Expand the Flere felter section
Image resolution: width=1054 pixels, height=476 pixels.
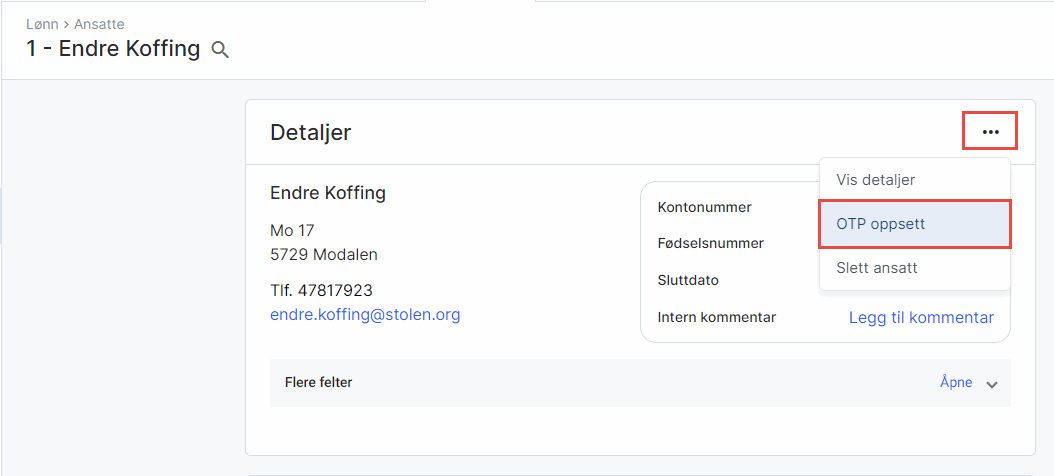[x=319, y=382]
